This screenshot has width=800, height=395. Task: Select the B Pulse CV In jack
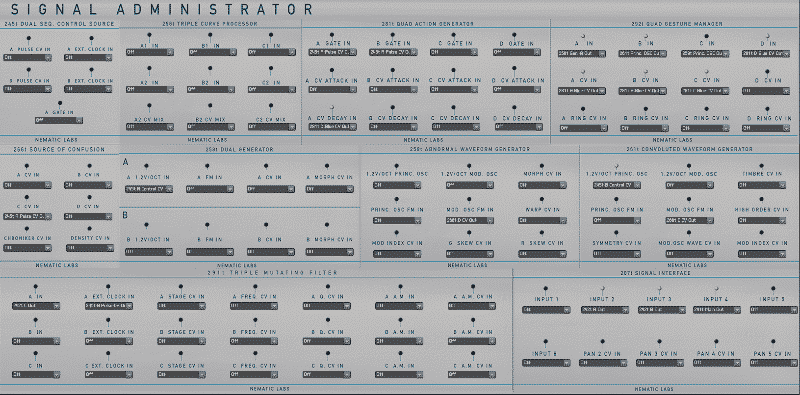[x=29, y=69]
